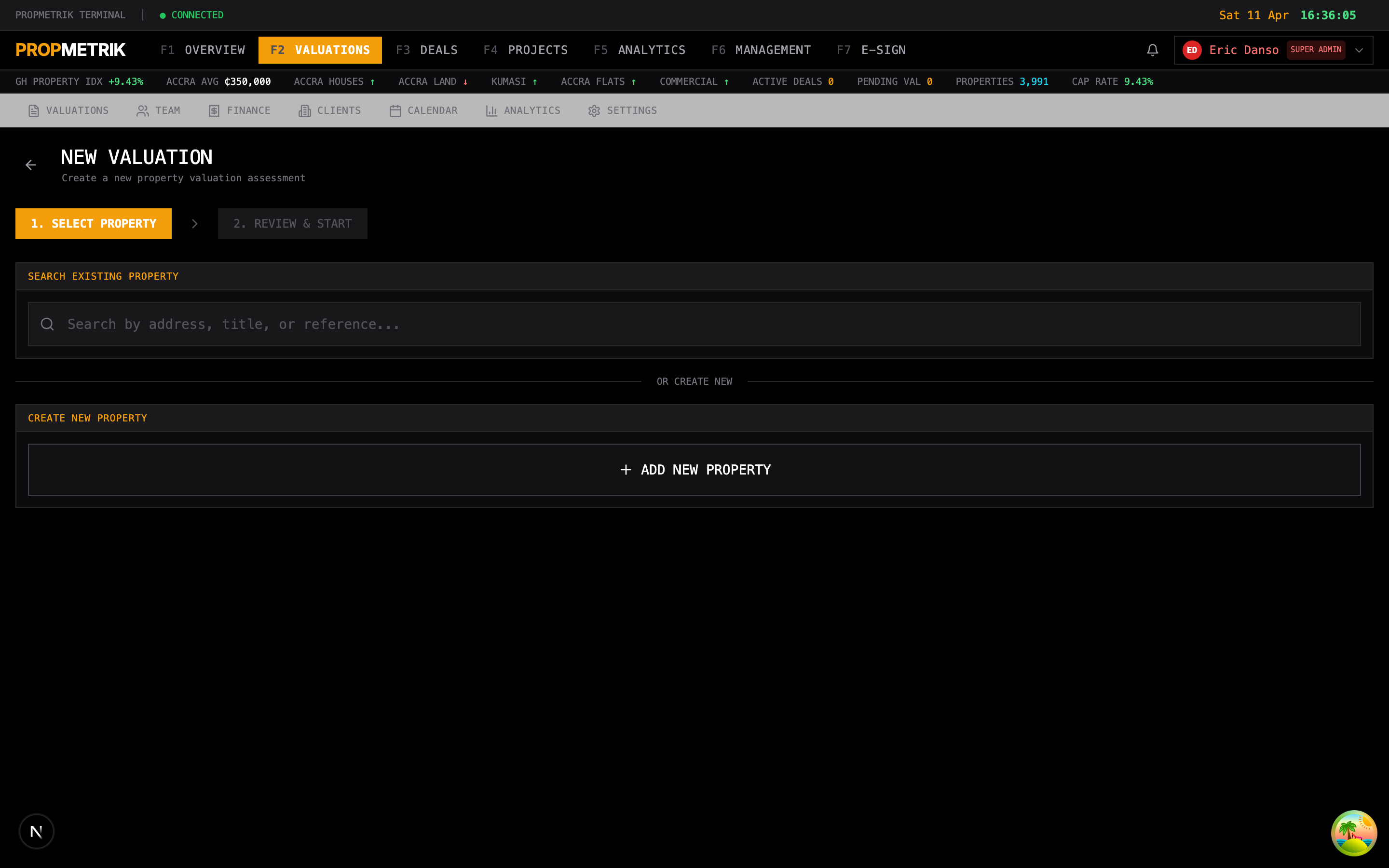Click the GH Property IDX ticker value
Image resolution: width=1389 pixels, height=868 pixels.
[x=126, y=81]
